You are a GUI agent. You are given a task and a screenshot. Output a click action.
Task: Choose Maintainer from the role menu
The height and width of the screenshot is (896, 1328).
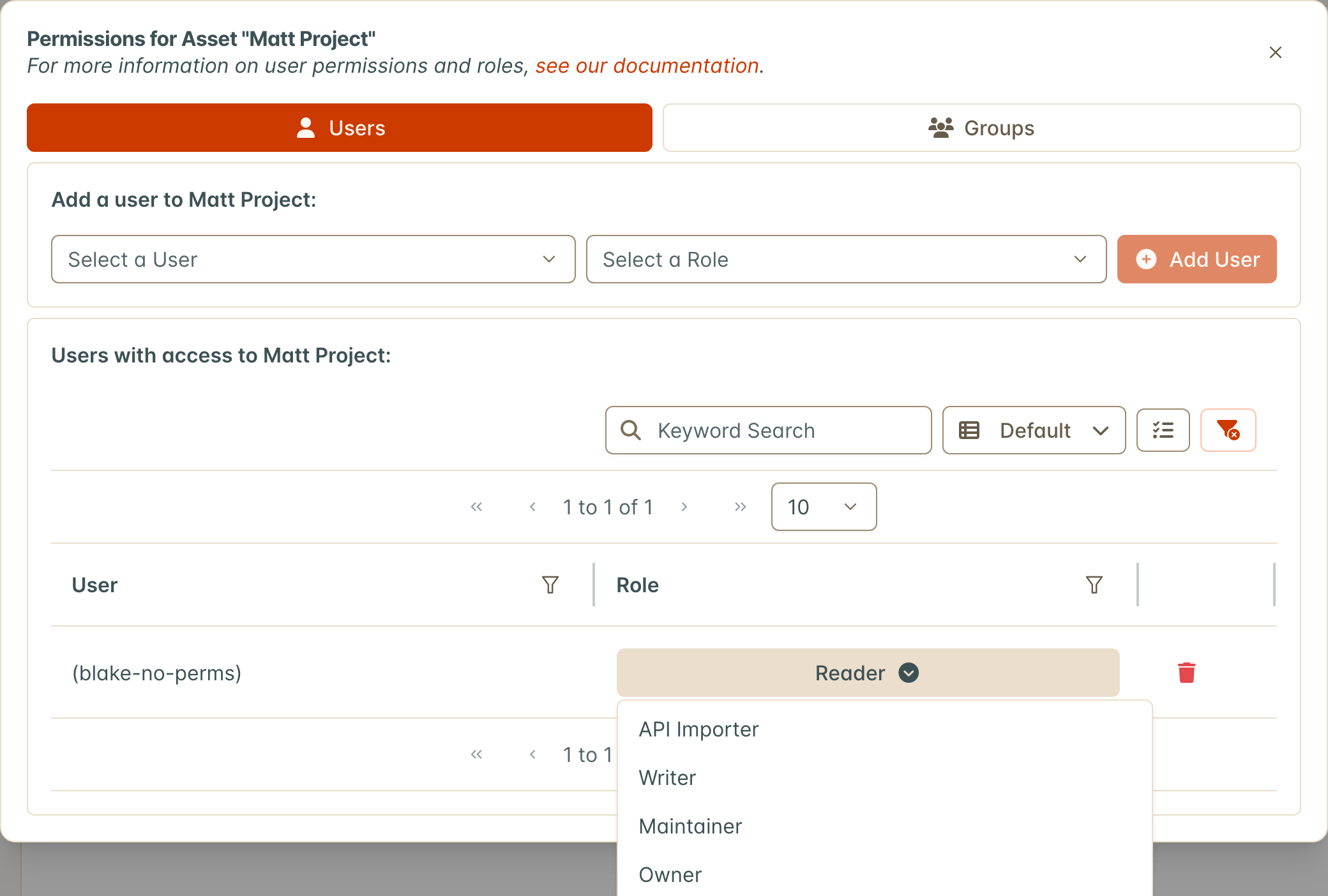[884, 826]
